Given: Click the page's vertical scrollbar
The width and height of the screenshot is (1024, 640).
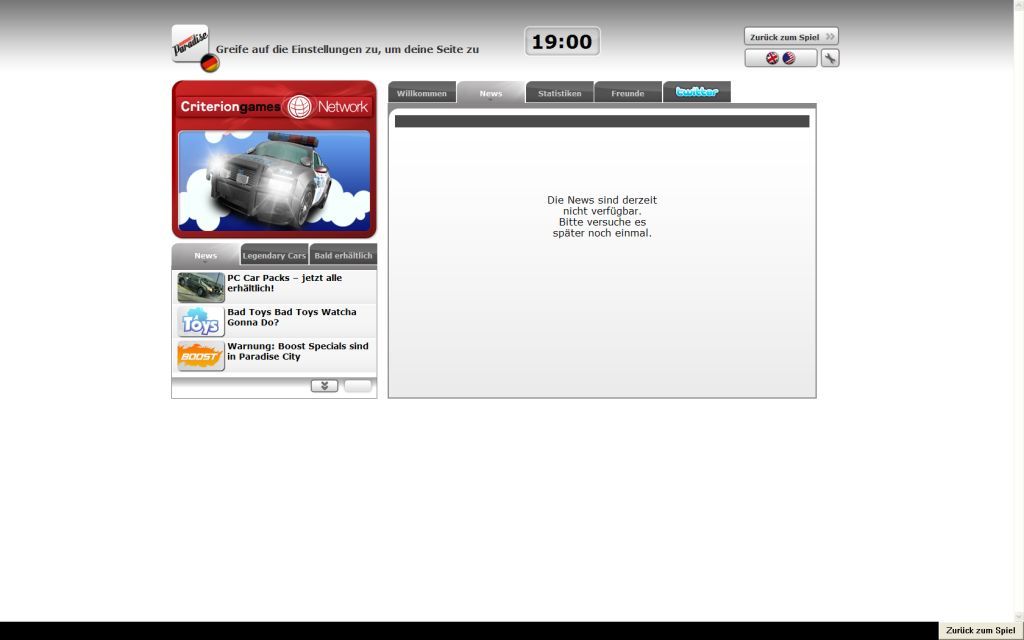Looking at the screenshot, I should point(1019,311).
